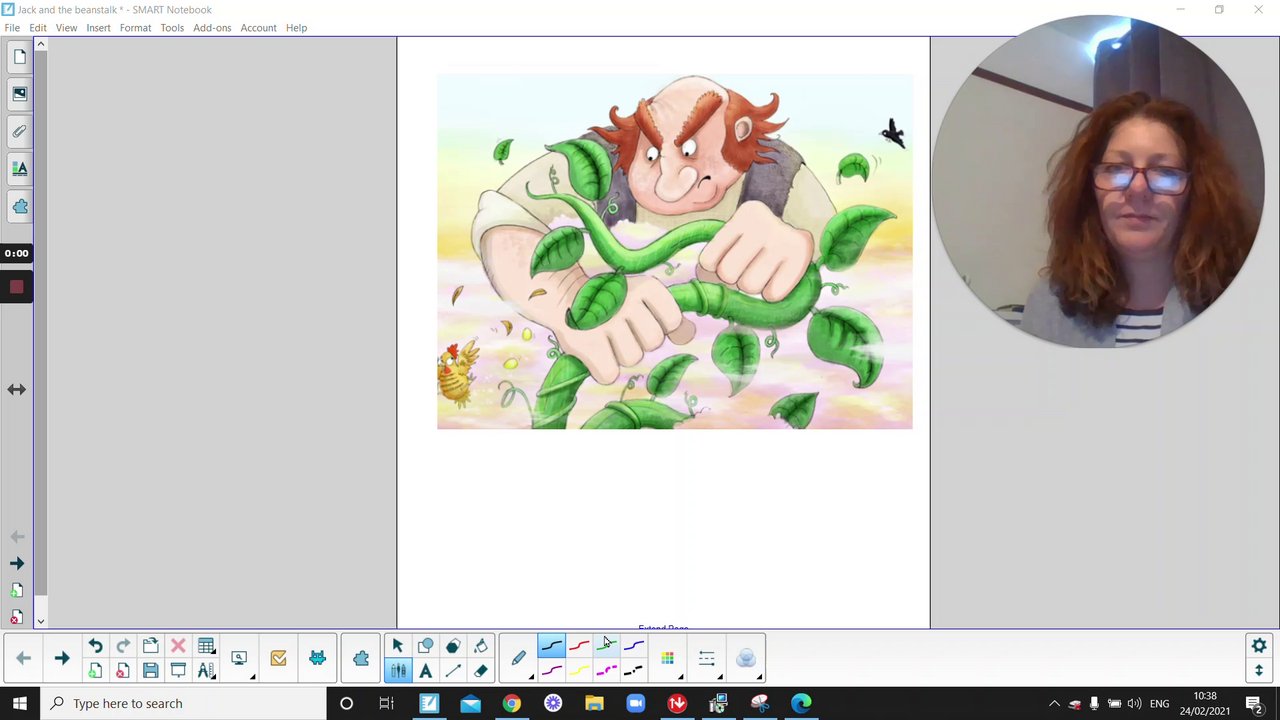Choose the Select arrow tool
This screenshot has height=720, width=1280.
[x=397, y=646]
